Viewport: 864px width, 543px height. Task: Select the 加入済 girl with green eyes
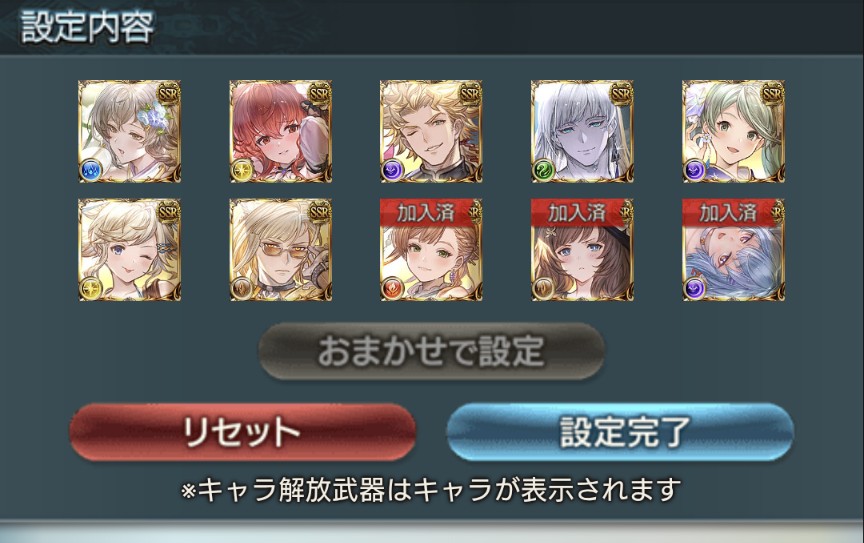pos(431,250)
